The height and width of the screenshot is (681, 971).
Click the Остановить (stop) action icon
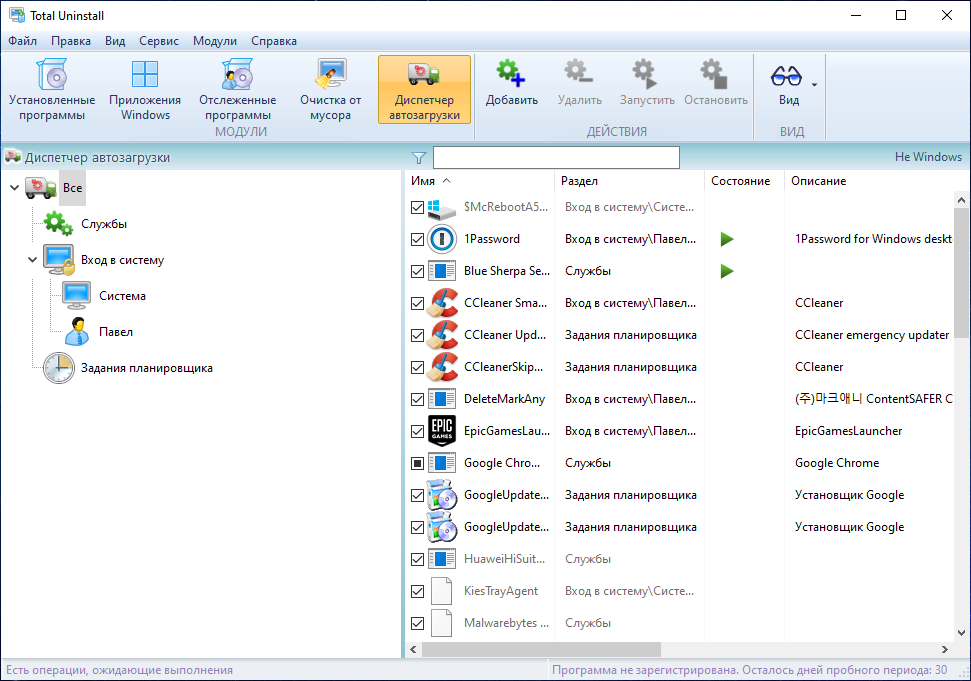[715, 74]
